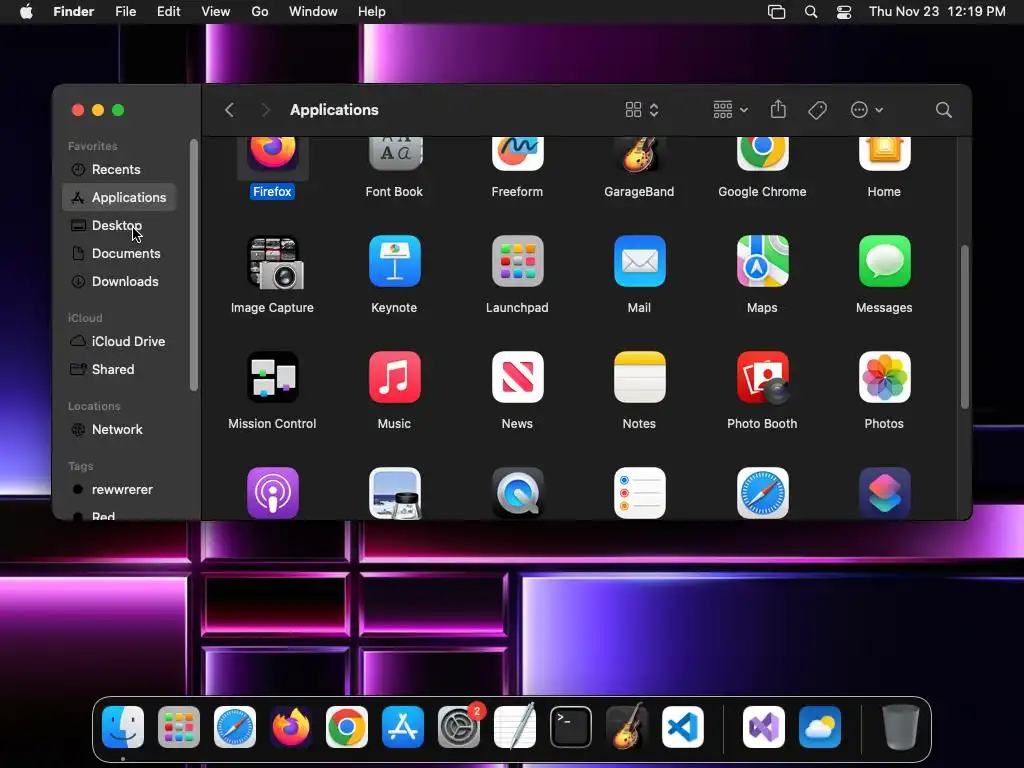
Task: Open the Freeform app icon
Action: 517,154
